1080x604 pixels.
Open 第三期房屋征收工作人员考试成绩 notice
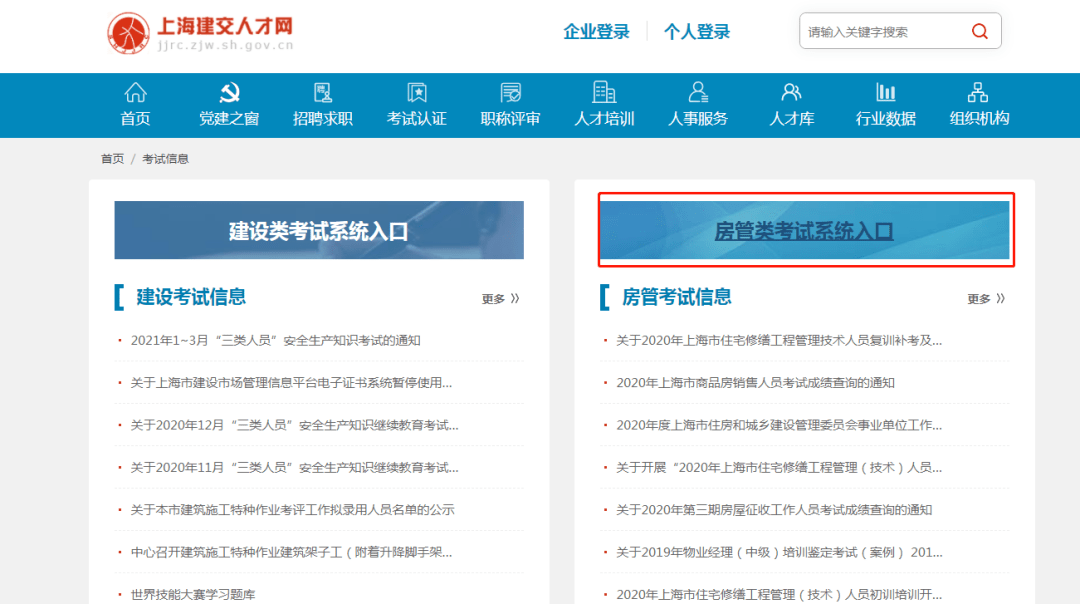pyautogui.click(x=774, y=510)
